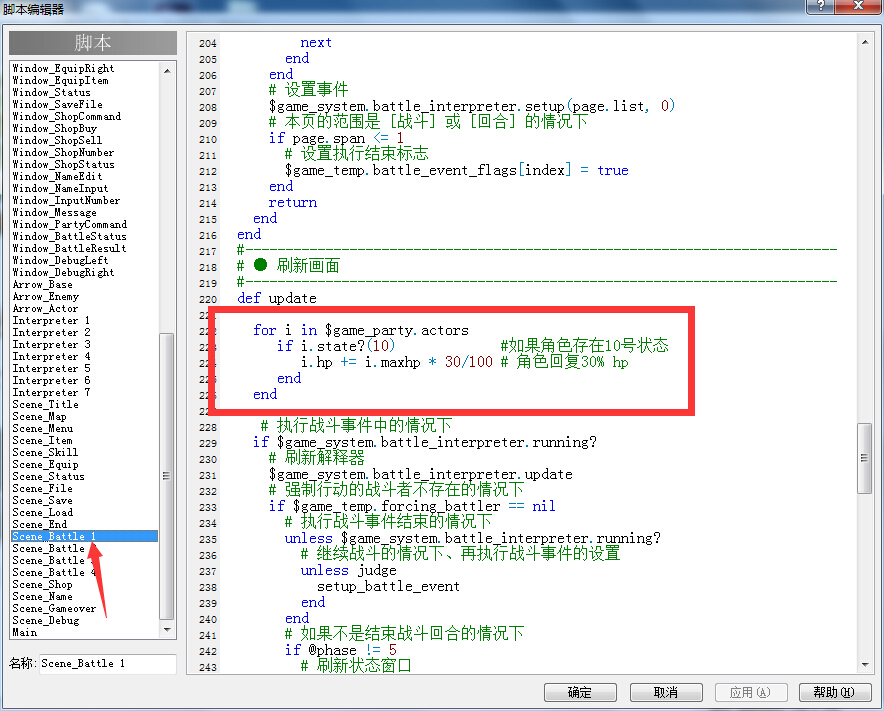The width and height of the screenshot is (884, 711).
Task: Select Window_EquipRight in script list
Action: tap(63, 68)
